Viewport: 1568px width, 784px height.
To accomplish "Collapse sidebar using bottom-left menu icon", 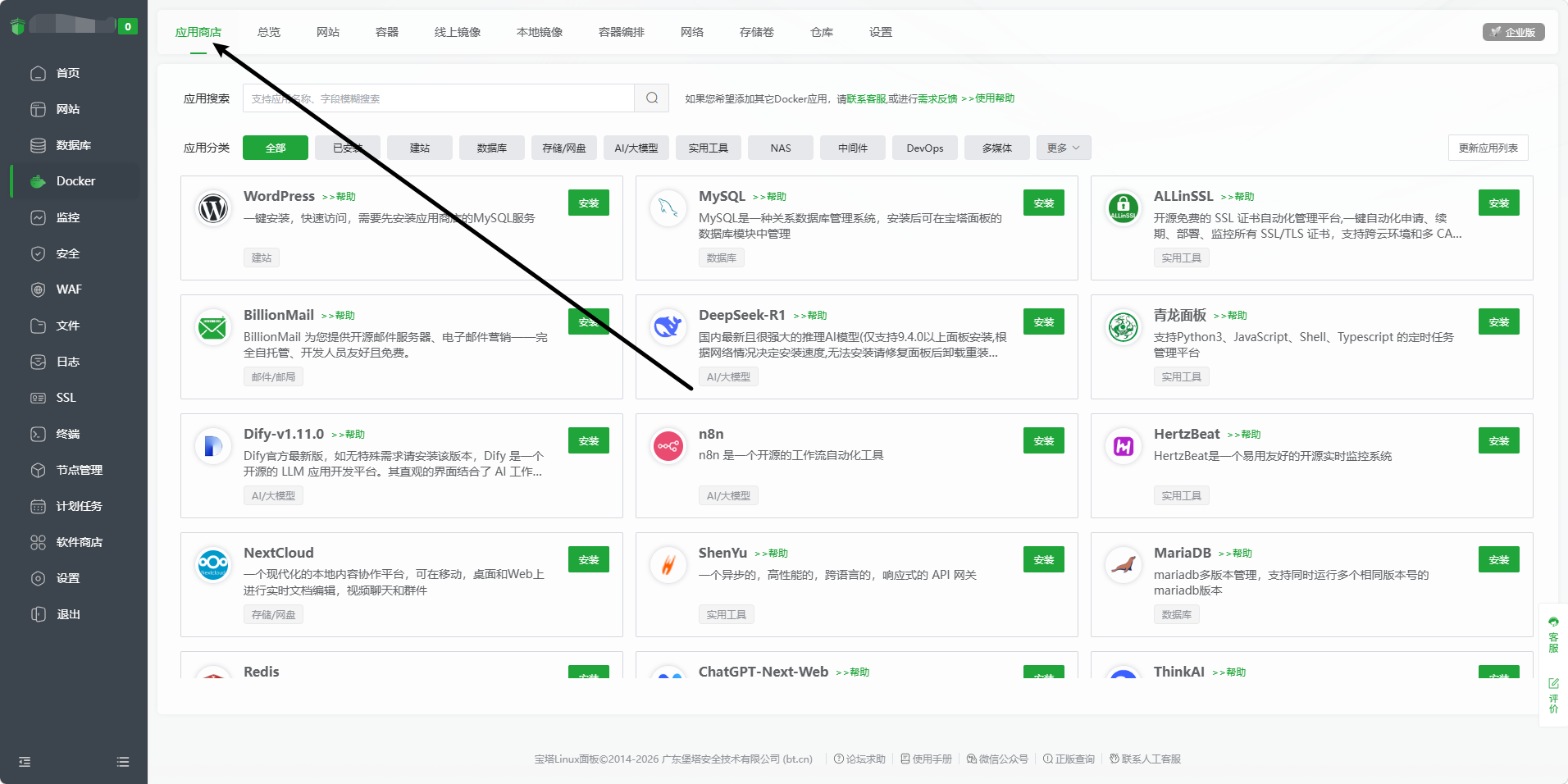I will (x=25, y=762).
